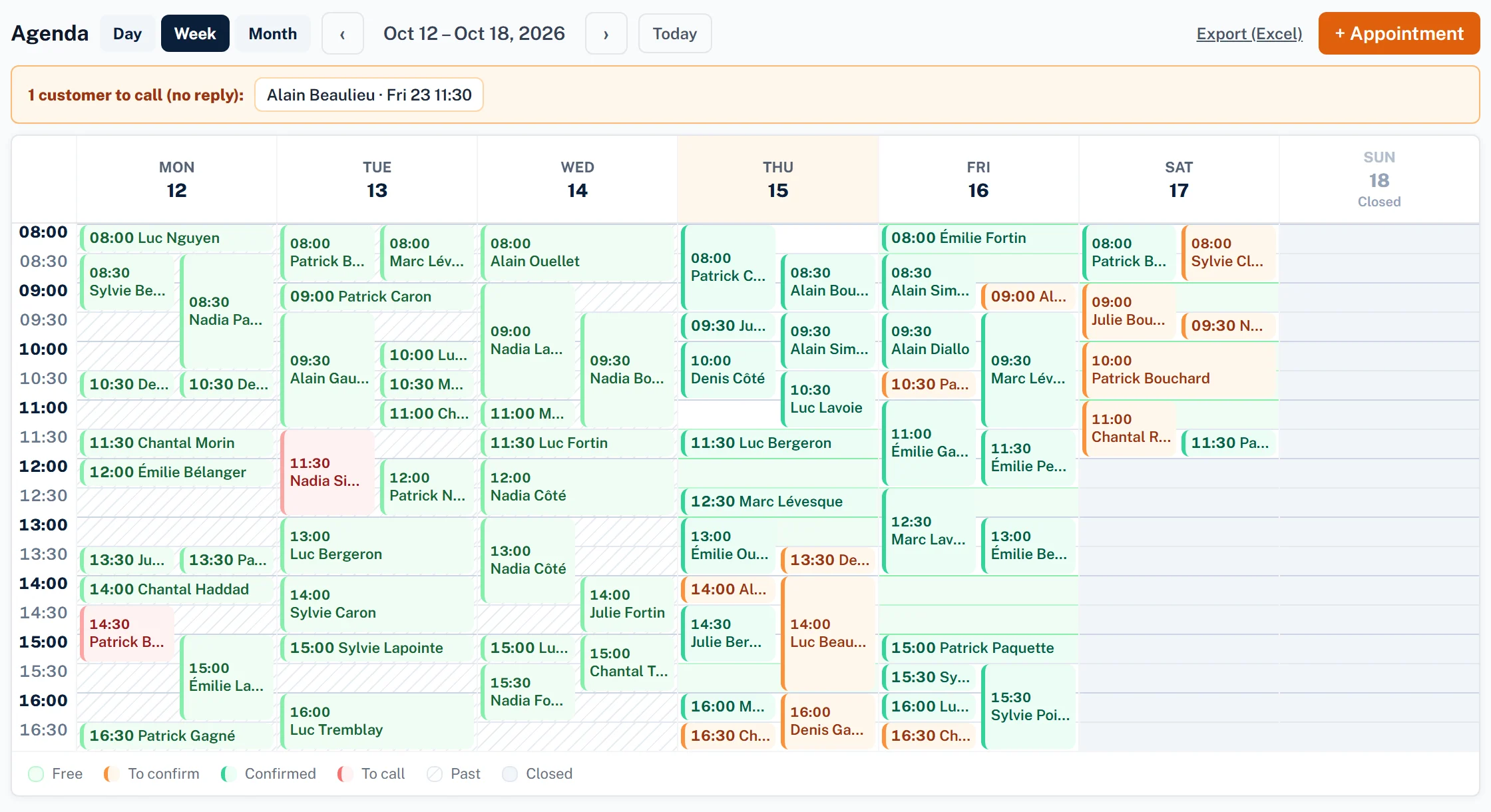Click the To confirm legend swatch
The image size is (1491, 812).
point(112,774)
